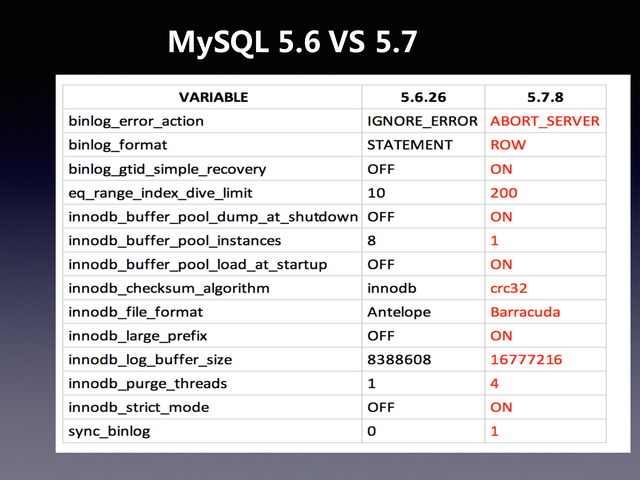Select the 'innodb' checksum value

pos(392,288)
